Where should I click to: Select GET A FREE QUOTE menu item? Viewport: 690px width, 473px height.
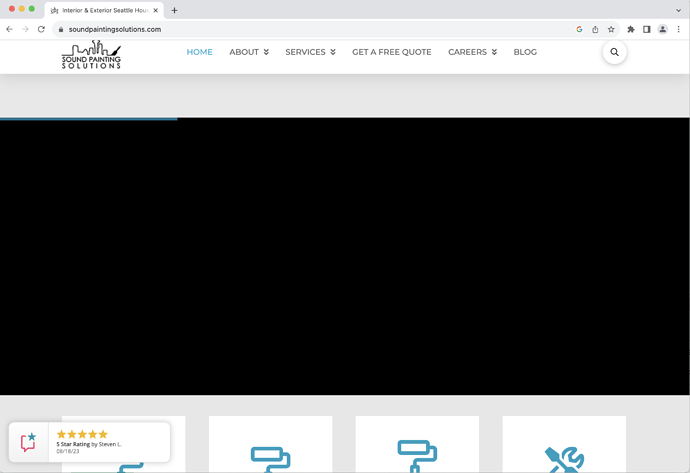pyautogui.click(x=392, y=52)
